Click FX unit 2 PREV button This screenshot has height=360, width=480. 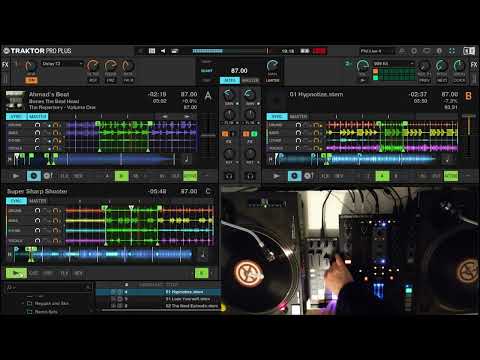424,80
